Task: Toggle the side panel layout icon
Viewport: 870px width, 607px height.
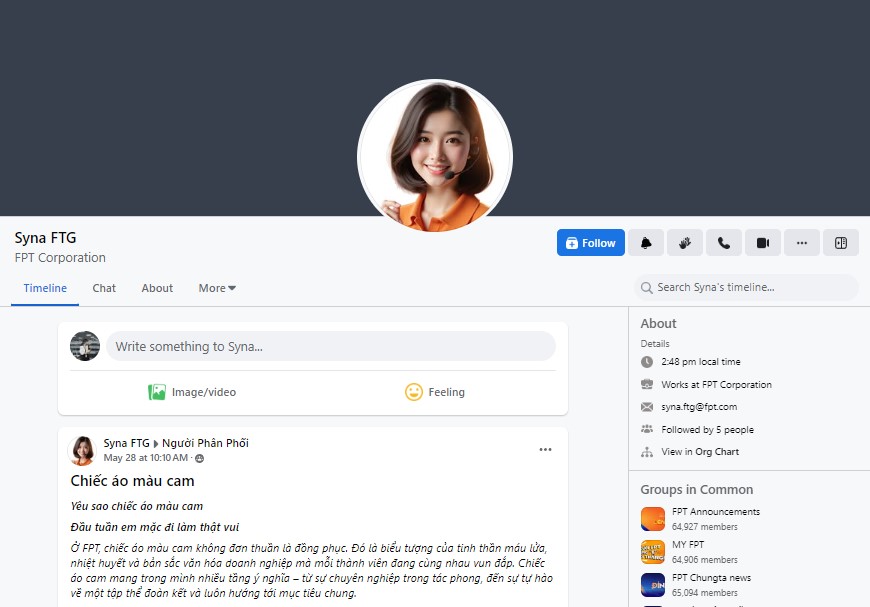Action: click(841, 243)
